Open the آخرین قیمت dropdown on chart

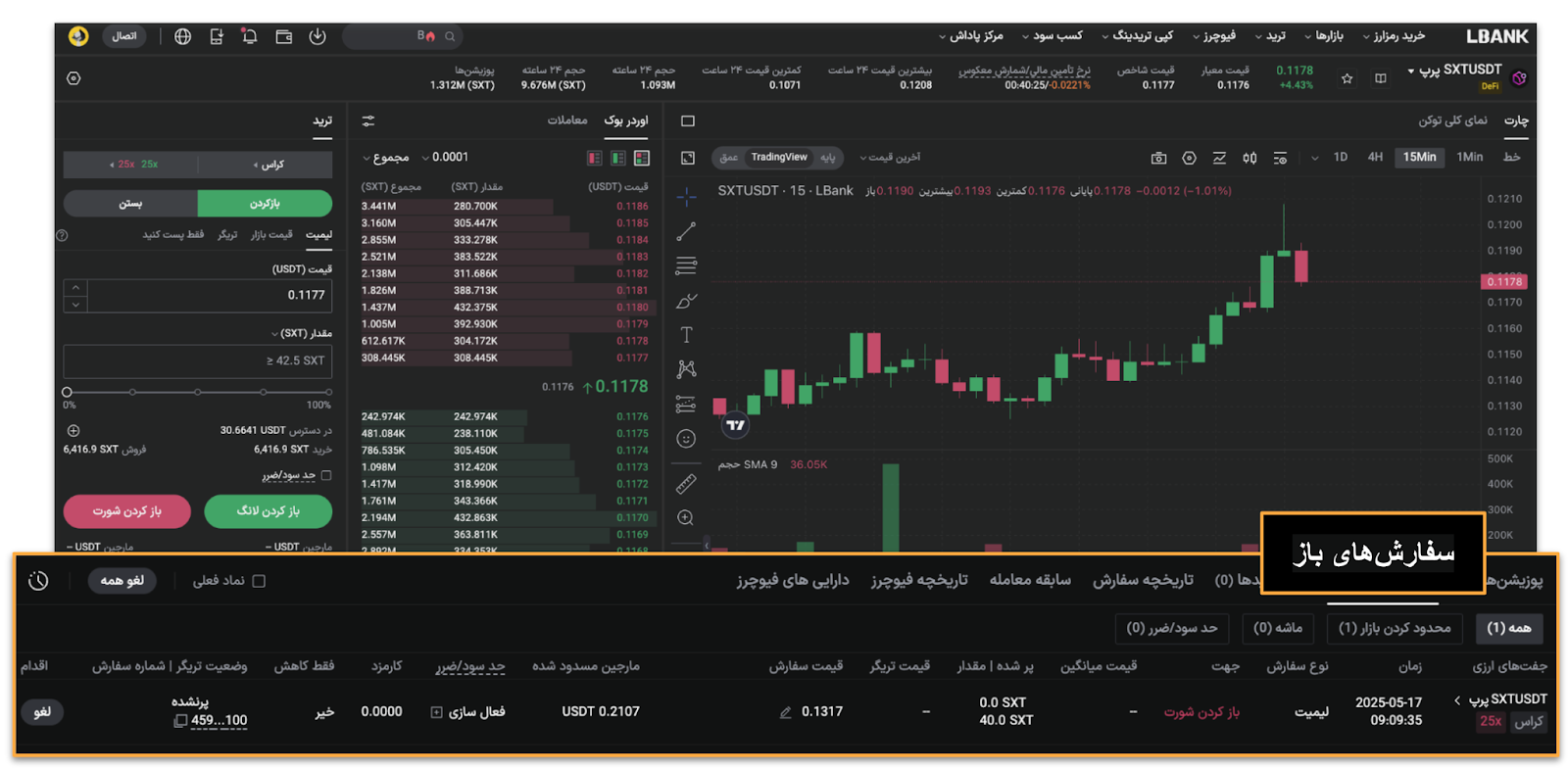[890, 158]
